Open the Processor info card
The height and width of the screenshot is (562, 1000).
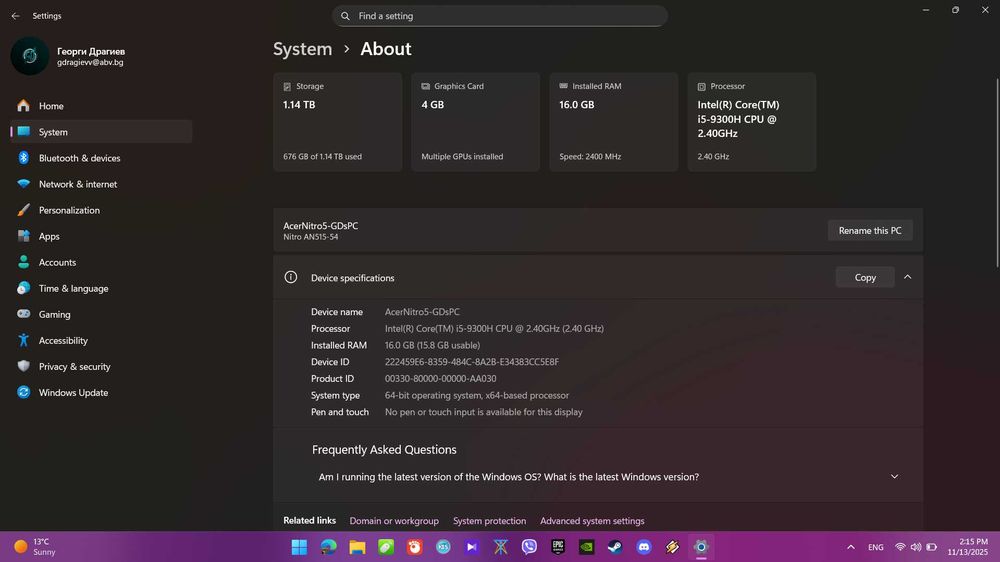(752, 122)
